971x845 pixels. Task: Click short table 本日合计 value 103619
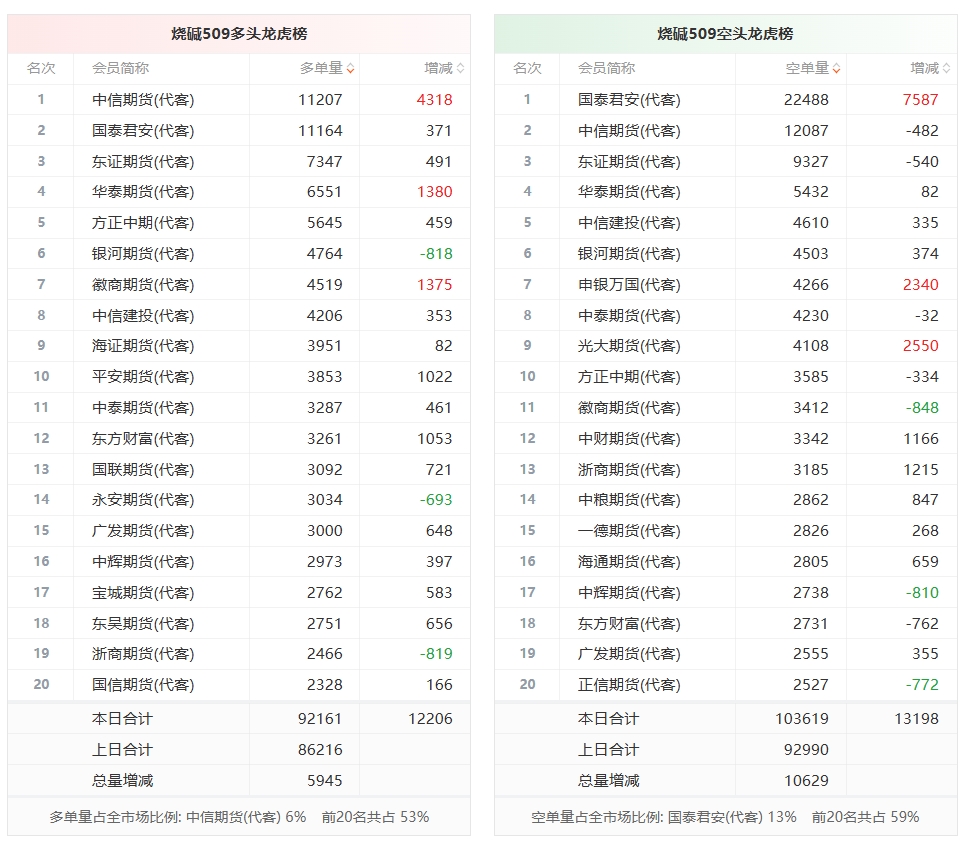pyautogui.click(x=802, y=719)
